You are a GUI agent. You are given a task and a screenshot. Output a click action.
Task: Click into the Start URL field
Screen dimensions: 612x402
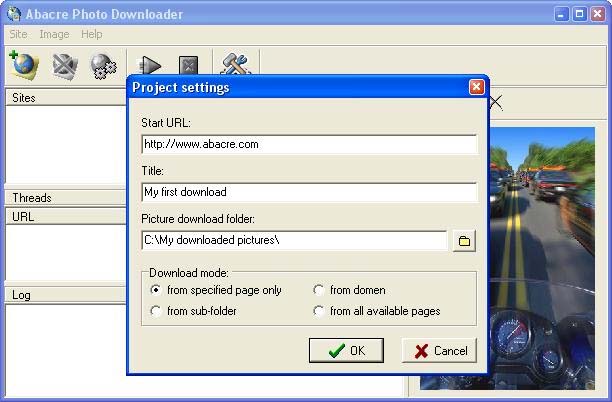(x=308, y=144)
